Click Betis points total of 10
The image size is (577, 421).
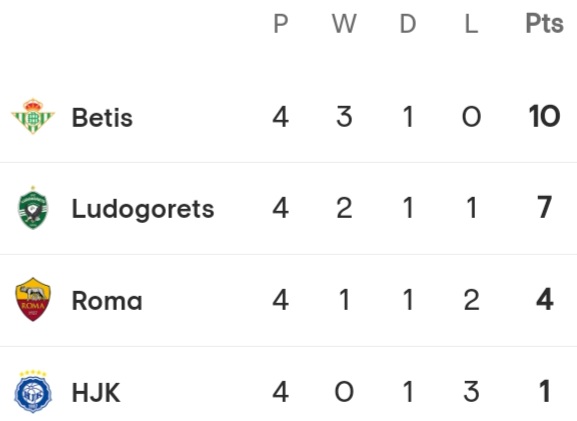pos(544,116)
